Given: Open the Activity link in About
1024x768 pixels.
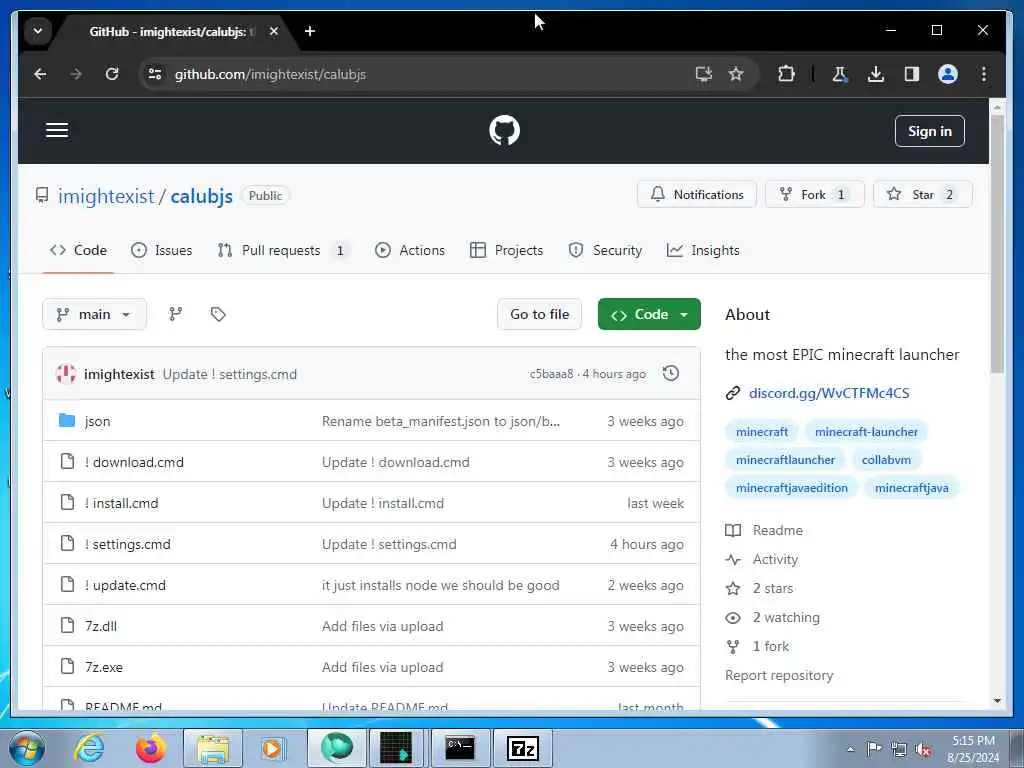Looking at the screenshot, I should [775, 559].
